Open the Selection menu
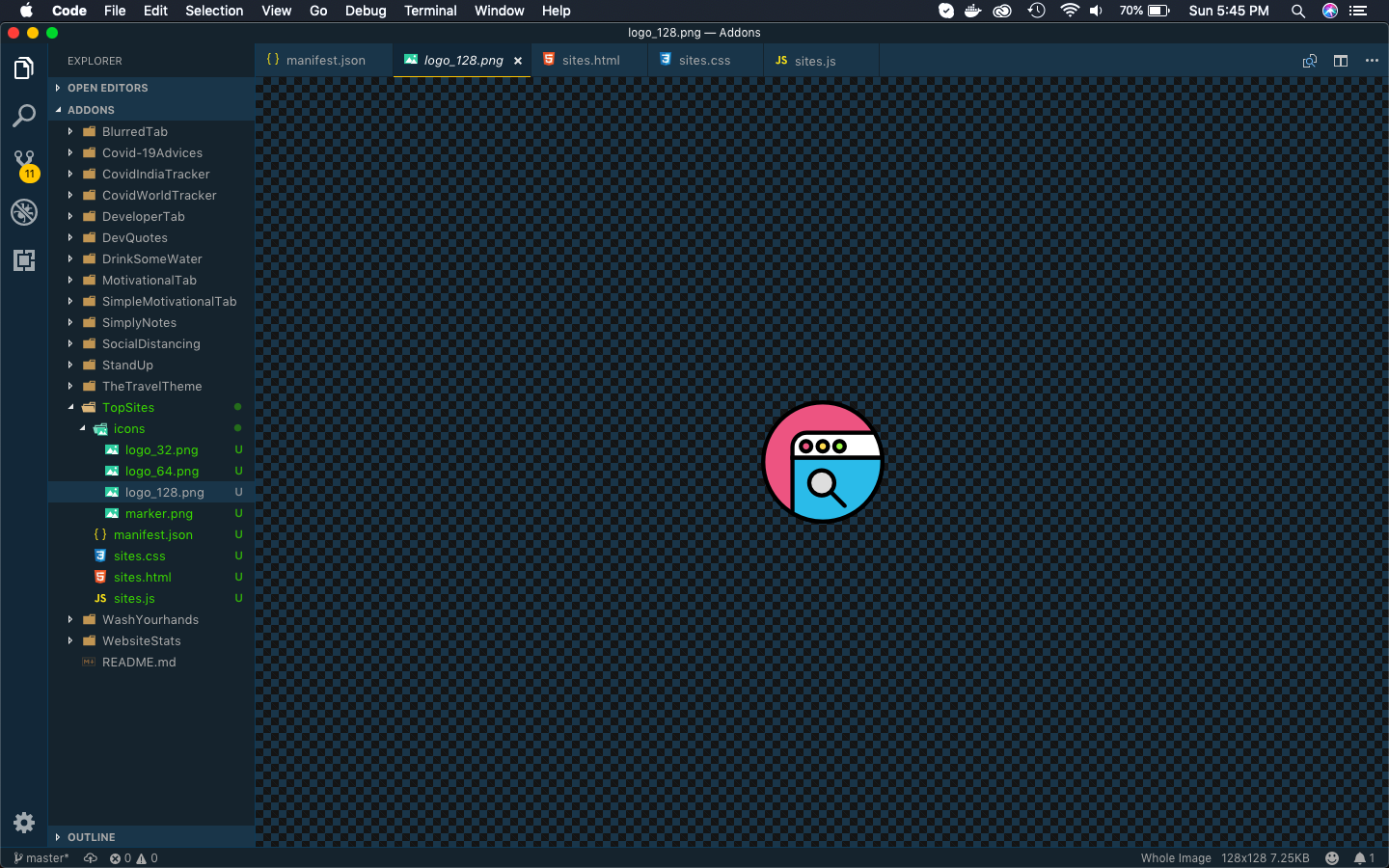 pos(214,11)
